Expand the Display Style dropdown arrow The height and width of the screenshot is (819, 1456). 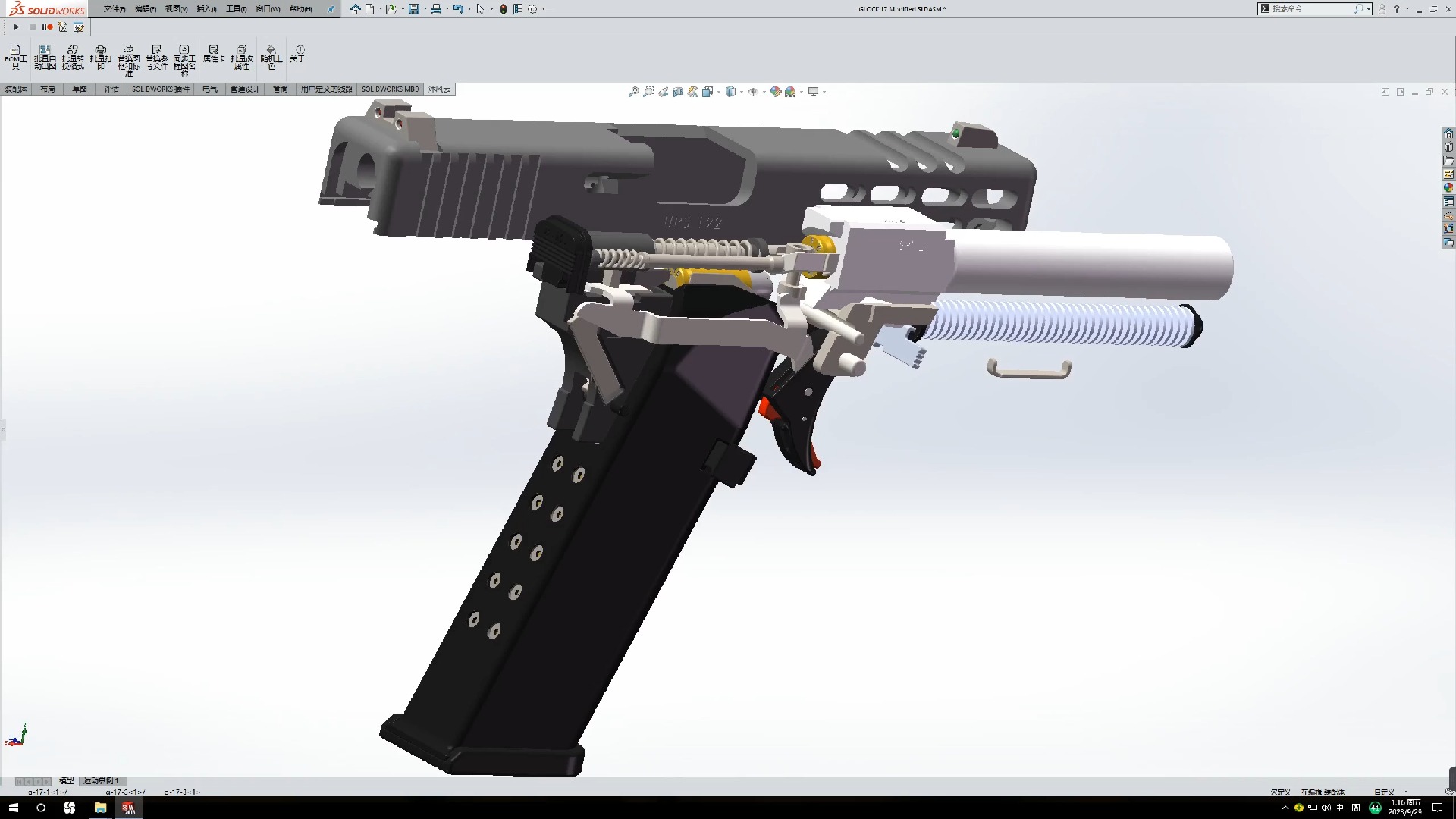coord(742,92)
